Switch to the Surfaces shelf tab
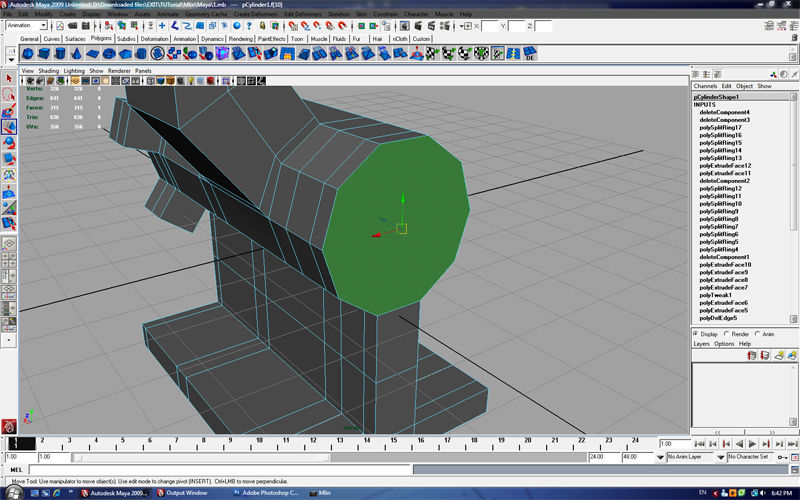800x500 pixels. pos(76,39)
